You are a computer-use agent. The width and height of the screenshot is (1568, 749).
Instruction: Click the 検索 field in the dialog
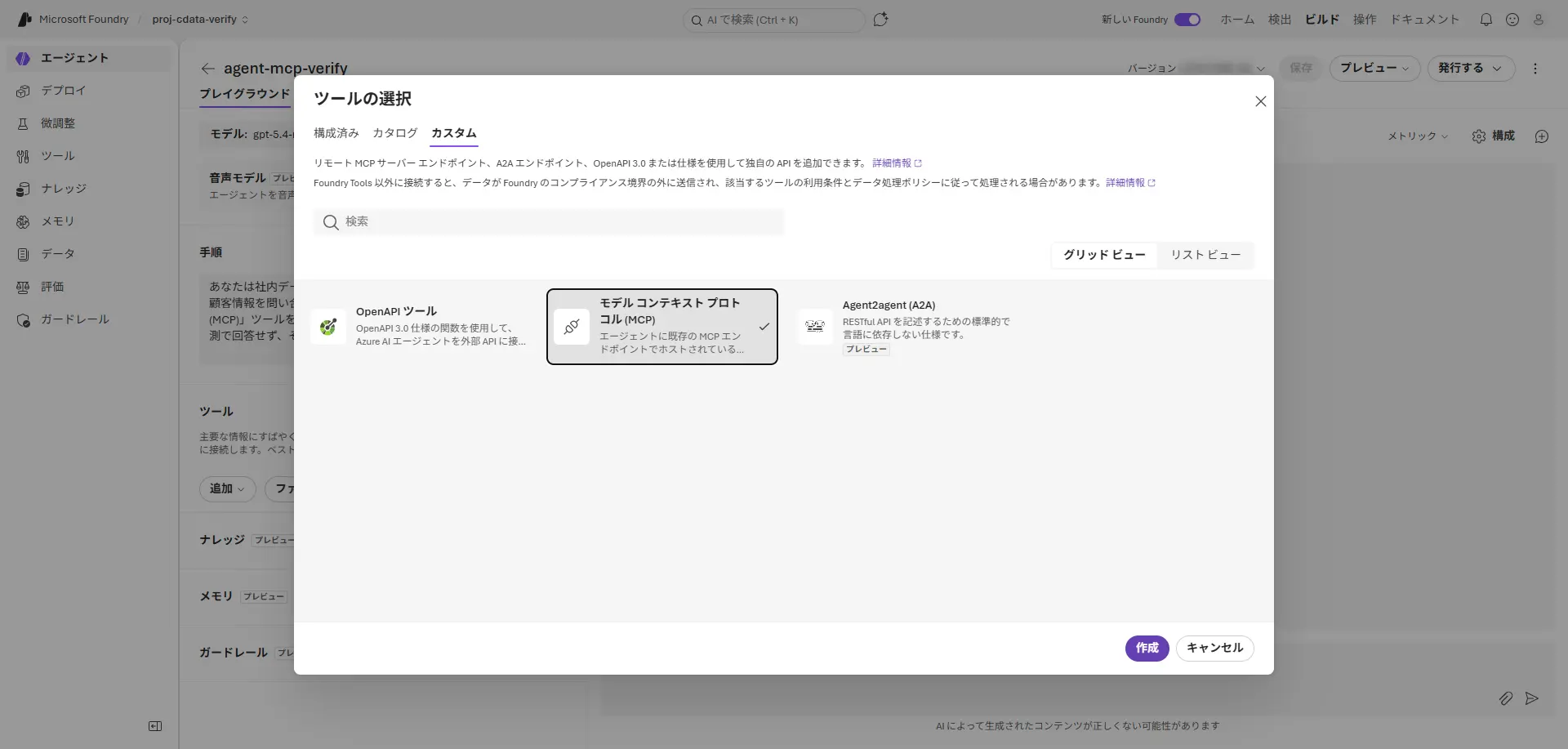549,222
